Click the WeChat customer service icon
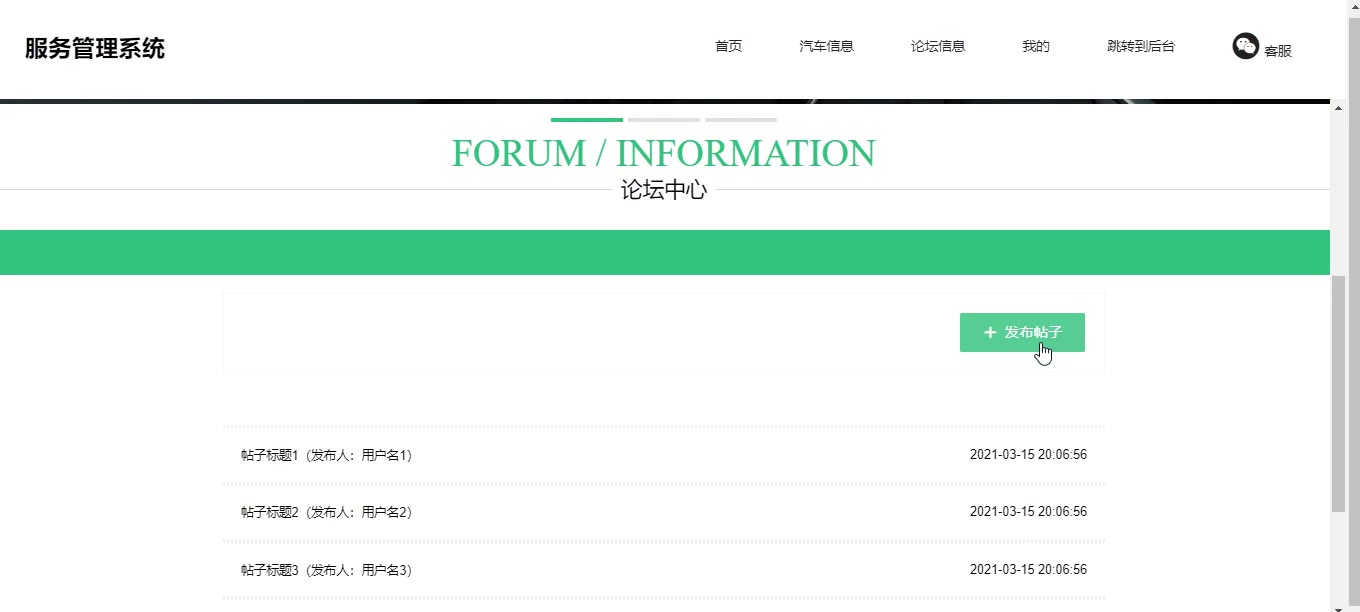The image size is (1360, 612). [1245, 46]
